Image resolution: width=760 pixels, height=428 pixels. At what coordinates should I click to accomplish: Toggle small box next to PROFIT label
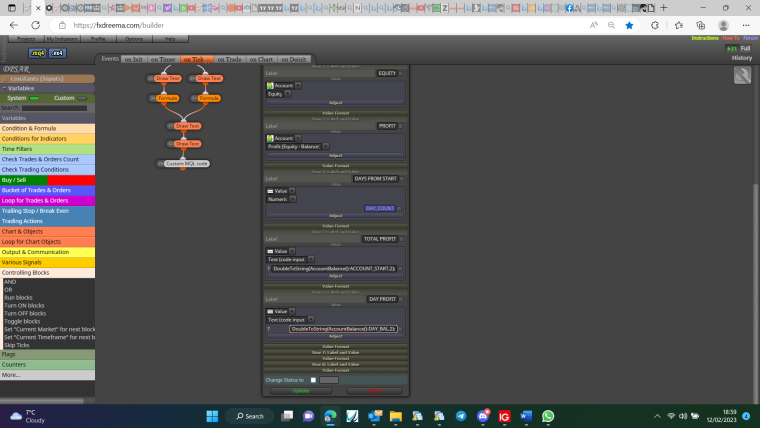[400, 126]
